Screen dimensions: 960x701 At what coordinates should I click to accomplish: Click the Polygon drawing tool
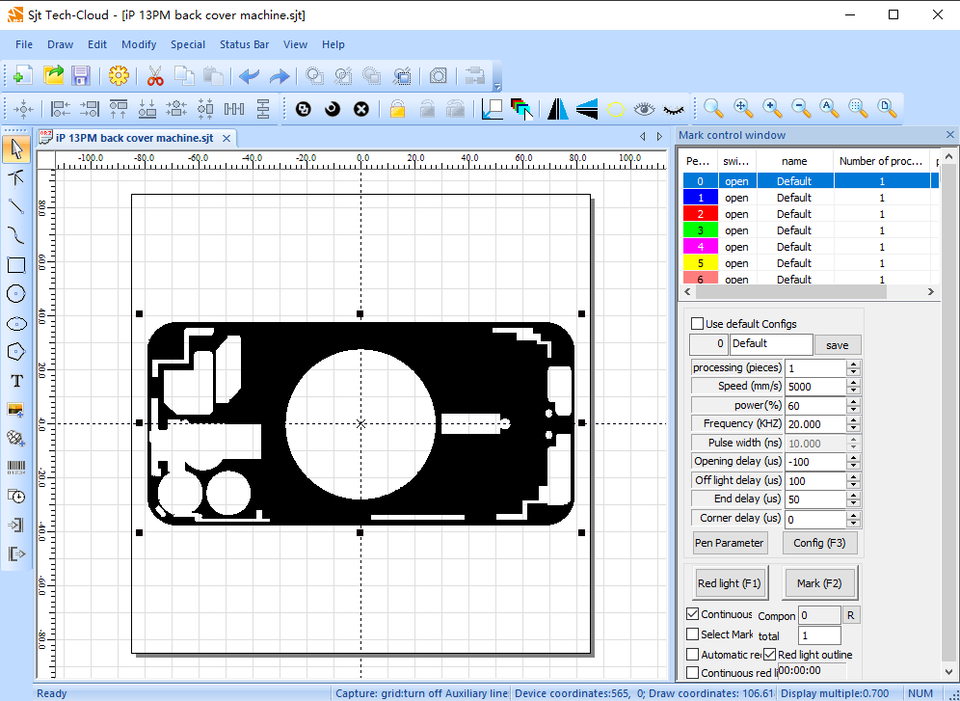point(16,352)
